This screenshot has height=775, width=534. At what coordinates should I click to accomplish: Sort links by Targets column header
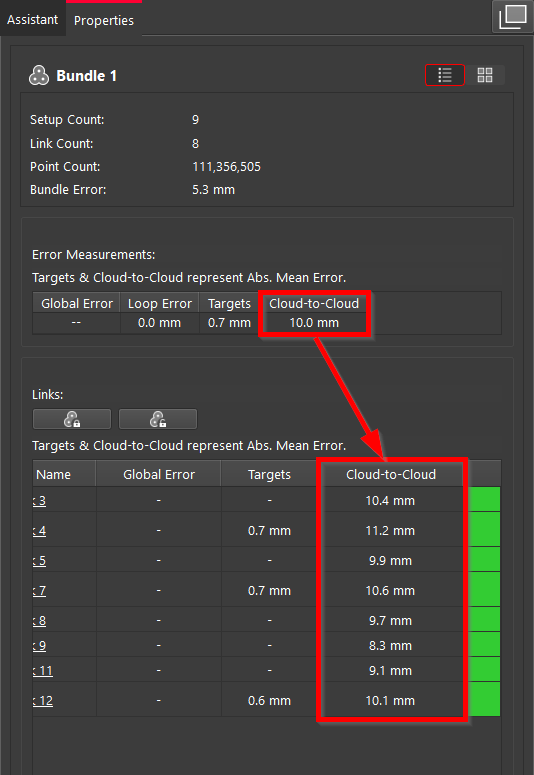[269, 474]
